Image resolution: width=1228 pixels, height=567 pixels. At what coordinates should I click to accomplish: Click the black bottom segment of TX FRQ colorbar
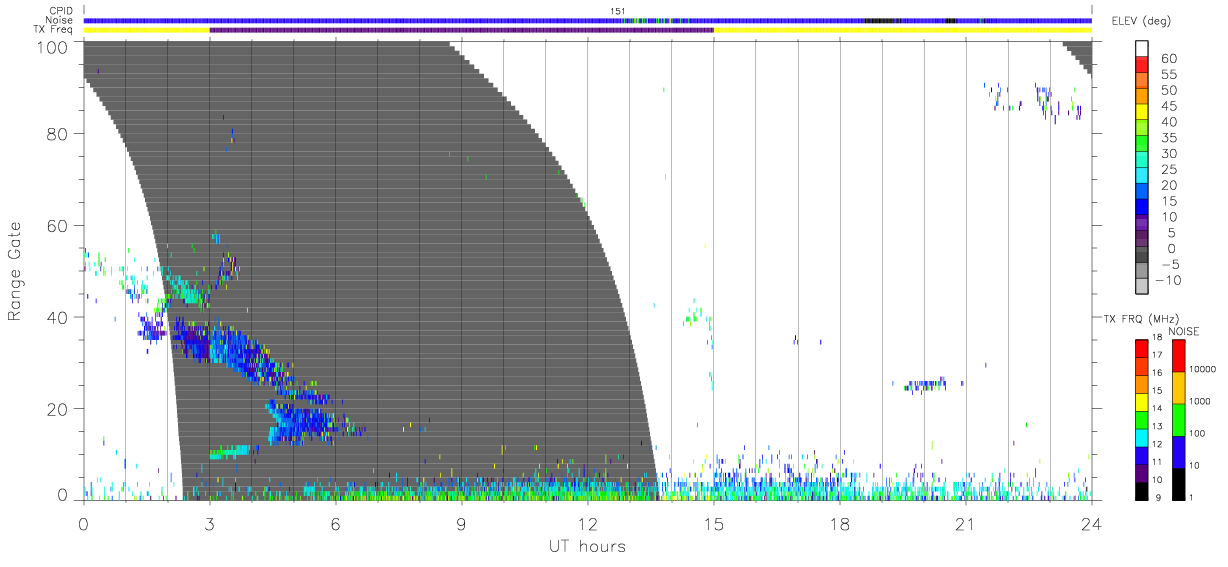coord(1142,491)
